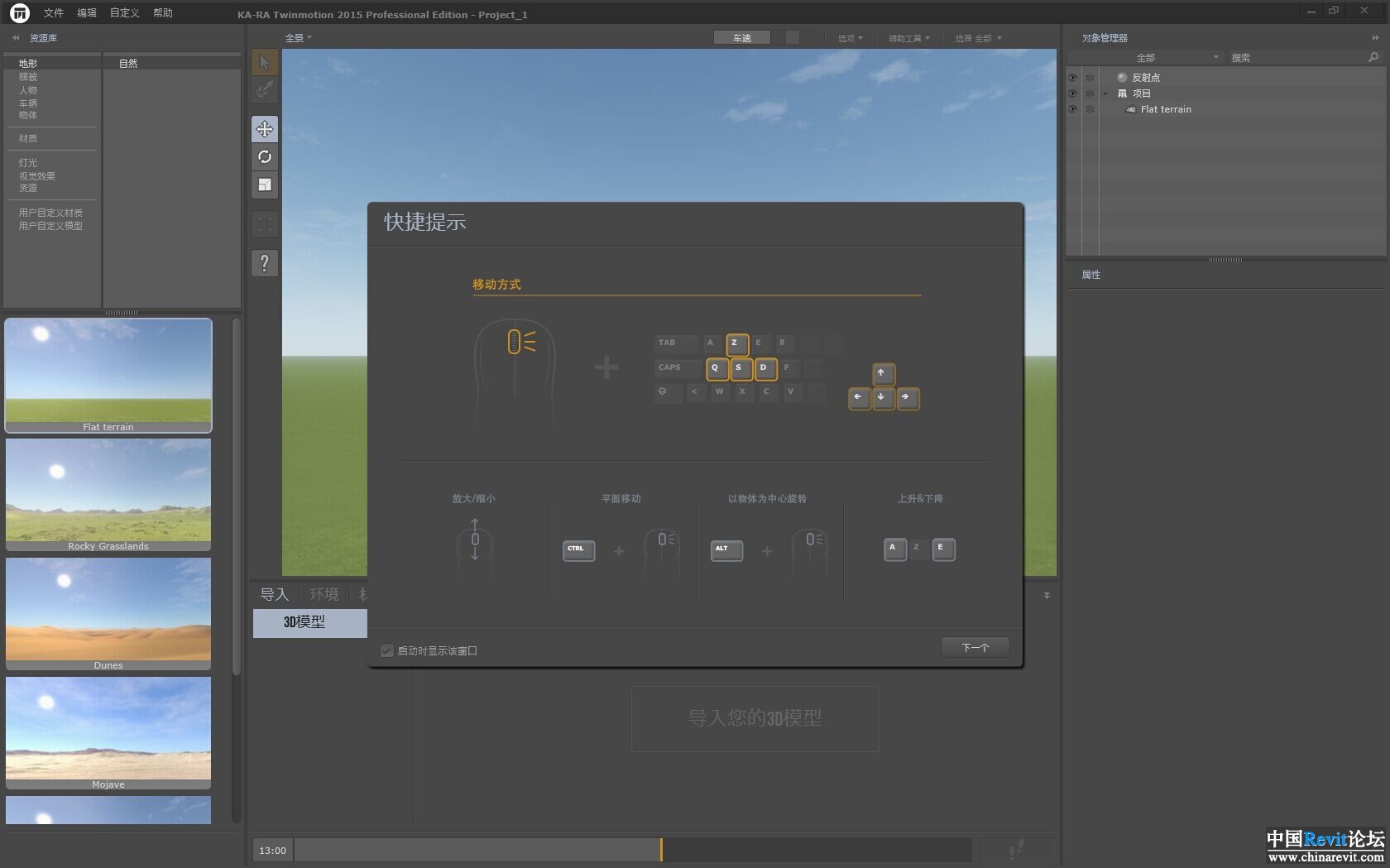Toggle freeze snowflake for 项目 row
This screenshot has height=868, width=1390.
pyautogui.click(x=1090, y=94)
